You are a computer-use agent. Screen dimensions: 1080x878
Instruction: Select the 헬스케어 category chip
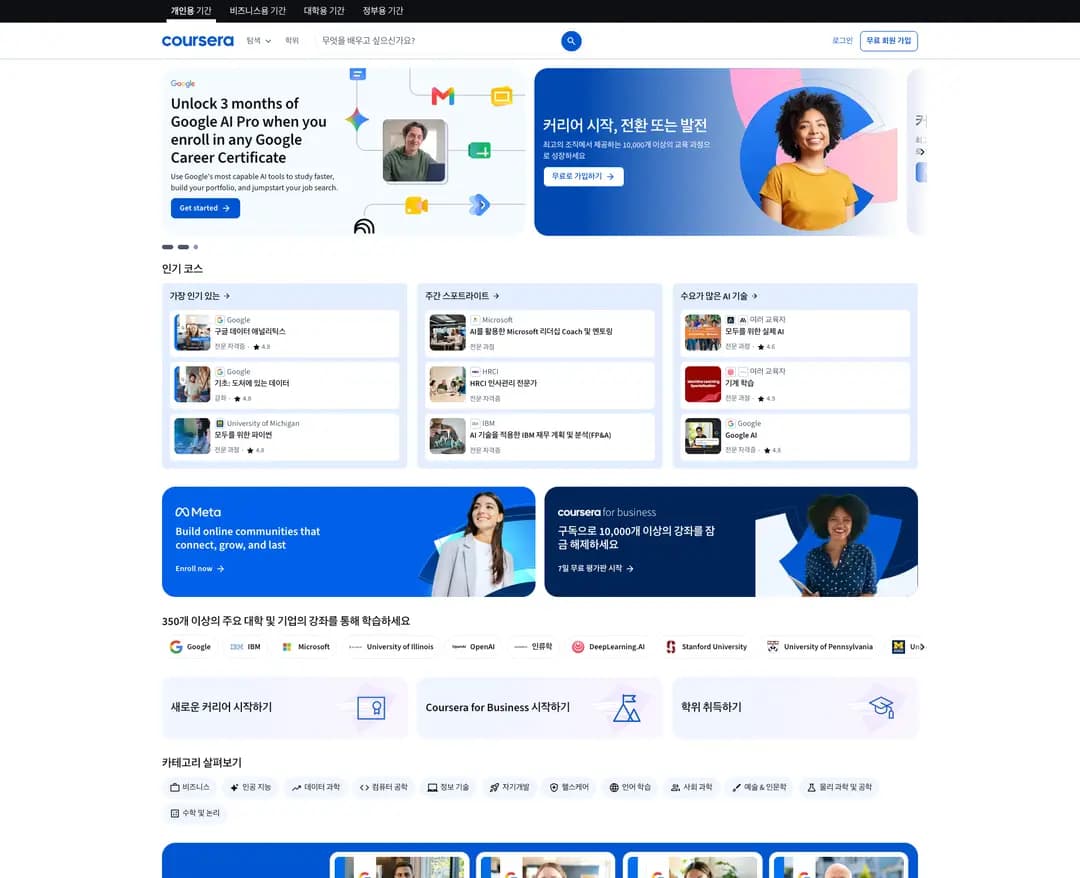click(569, 787)
